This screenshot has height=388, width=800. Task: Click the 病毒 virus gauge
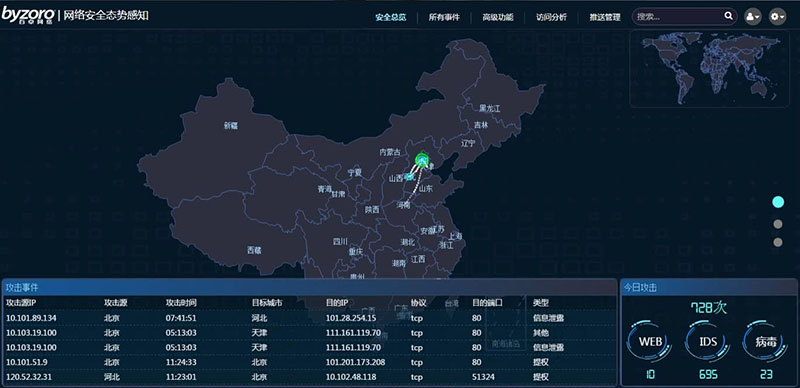click(766, 342)
